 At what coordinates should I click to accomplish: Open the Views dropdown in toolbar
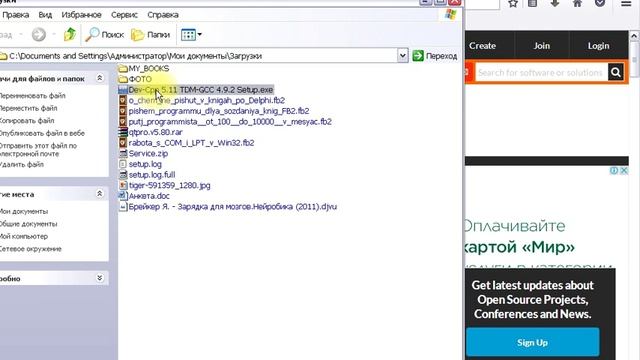click(191, 35)
